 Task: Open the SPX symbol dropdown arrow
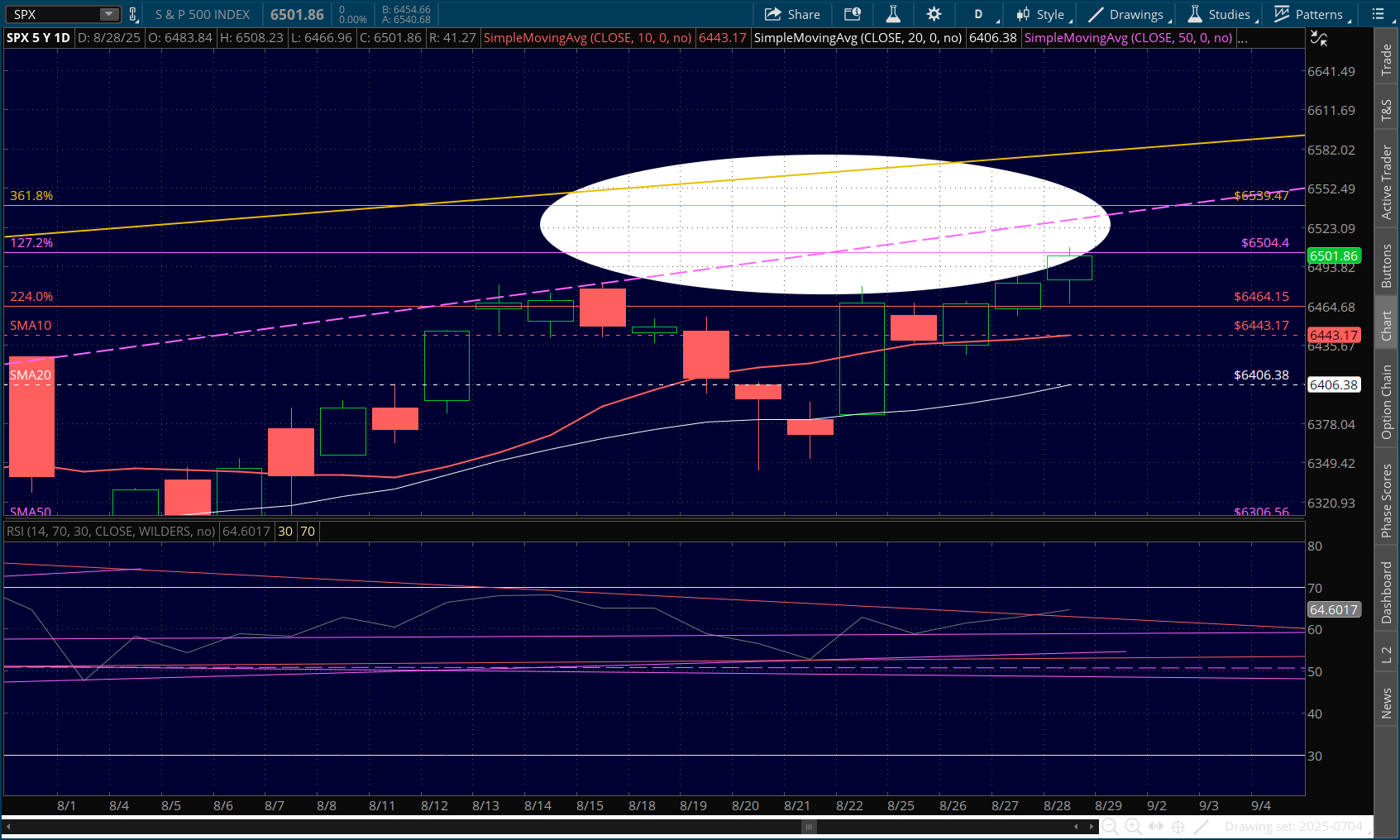point(109,14)
